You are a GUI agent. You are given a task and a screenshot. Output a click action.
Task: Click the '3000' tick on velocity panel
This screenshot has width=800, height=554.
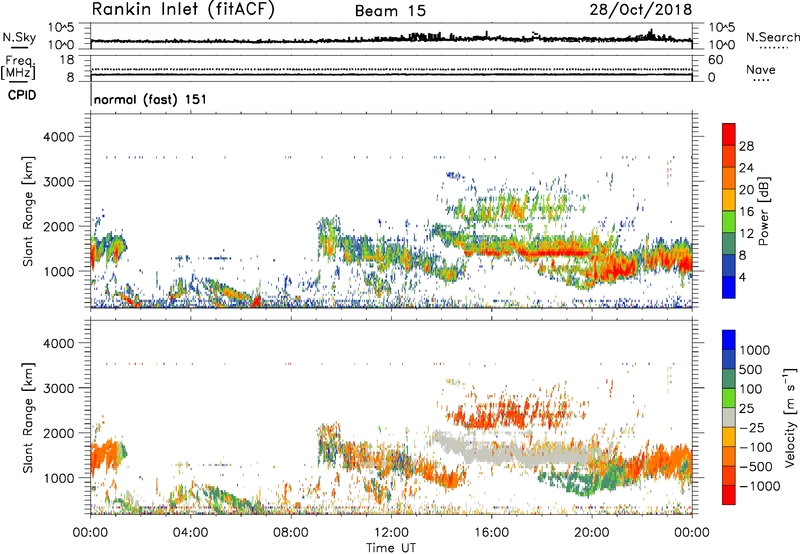(x=59, y=388)
